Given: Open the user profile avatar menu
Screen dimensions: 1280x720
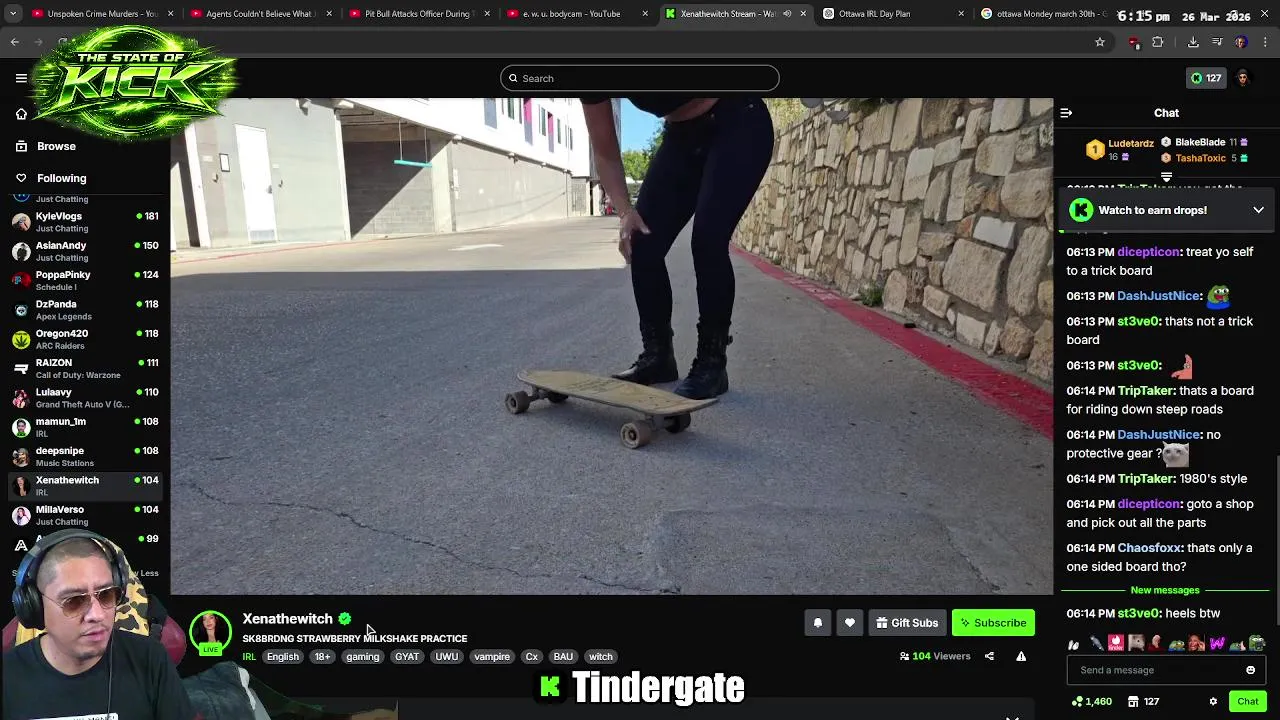Looking at the screenshot, I should point(1243,78).
